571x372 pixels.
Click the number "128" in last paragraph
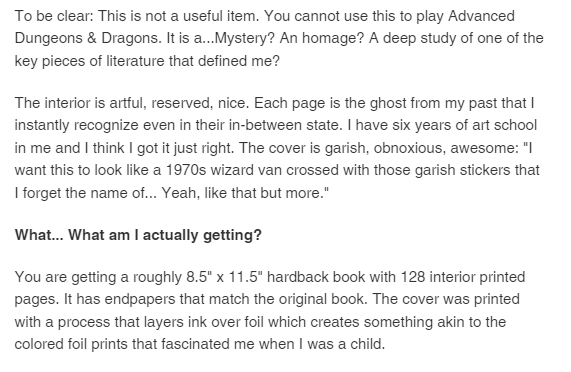tap(413, 277)
